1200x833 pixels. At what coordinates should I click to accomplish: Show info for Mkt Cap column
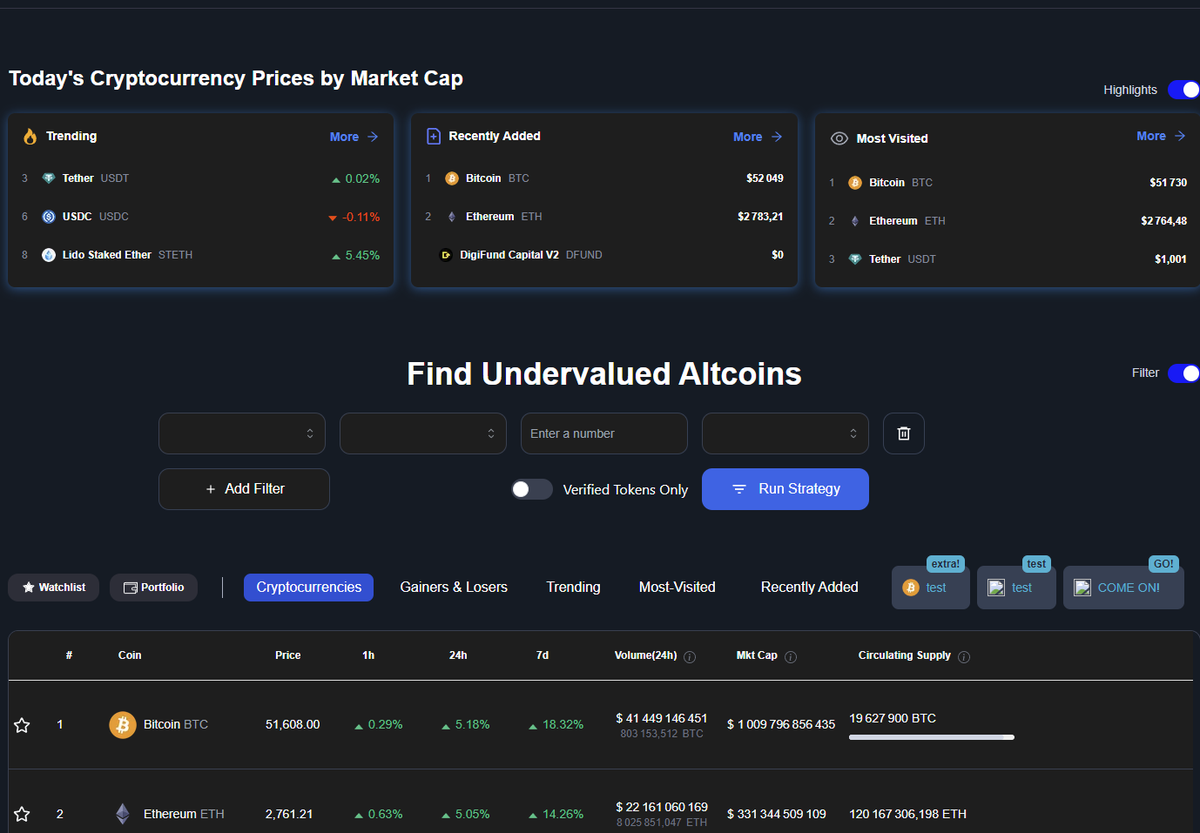pyautogui.click(x=791, y=657)
